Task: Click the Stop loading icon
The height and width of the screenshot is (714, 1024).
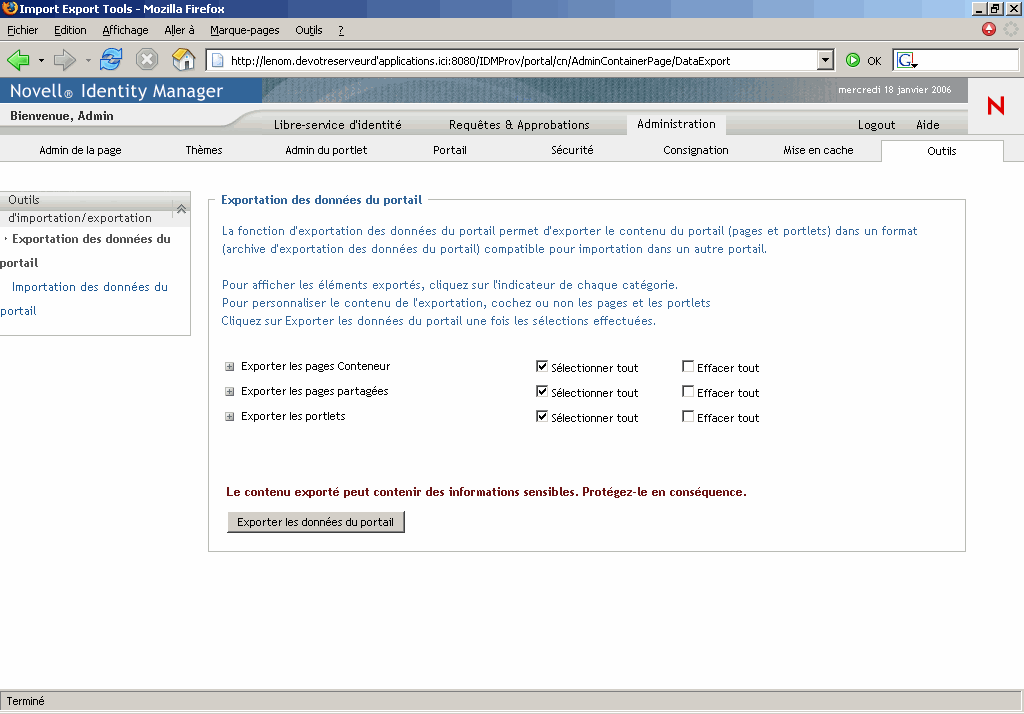Action: click(147, 60)
